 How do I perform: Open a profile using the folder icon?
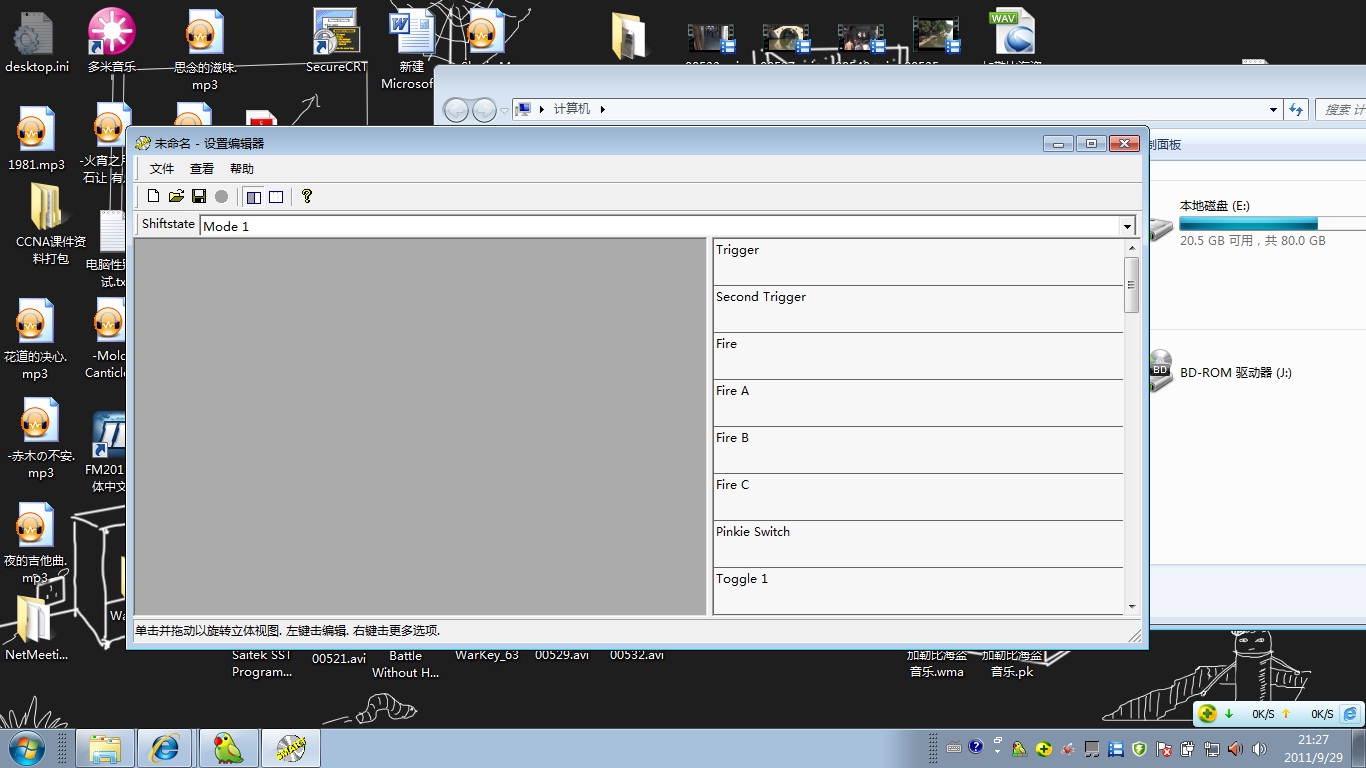click(176, 196)
